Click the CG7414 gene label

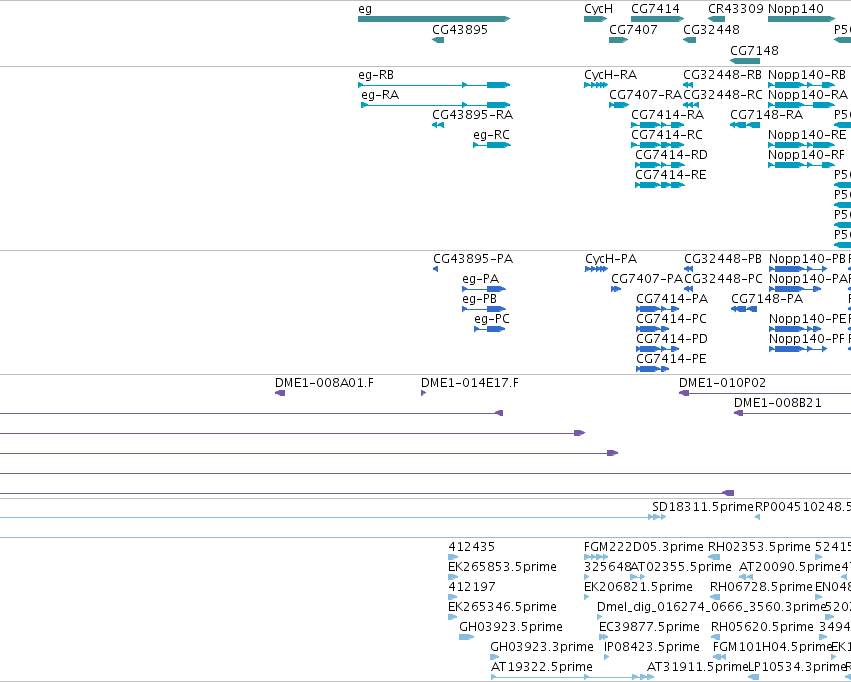pyautogui.click(x=655, y=9)
